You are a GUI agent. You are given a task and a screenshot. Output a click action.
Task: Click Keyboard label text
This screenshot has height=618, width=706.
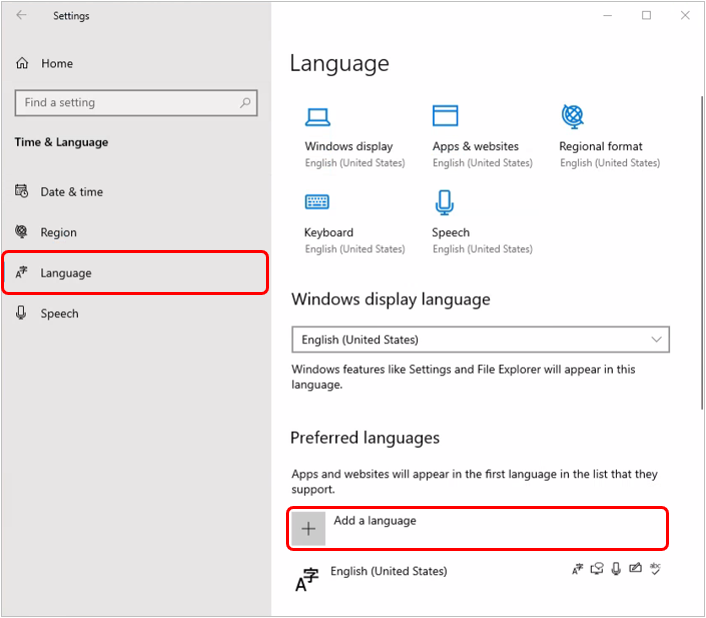(329, 232)
